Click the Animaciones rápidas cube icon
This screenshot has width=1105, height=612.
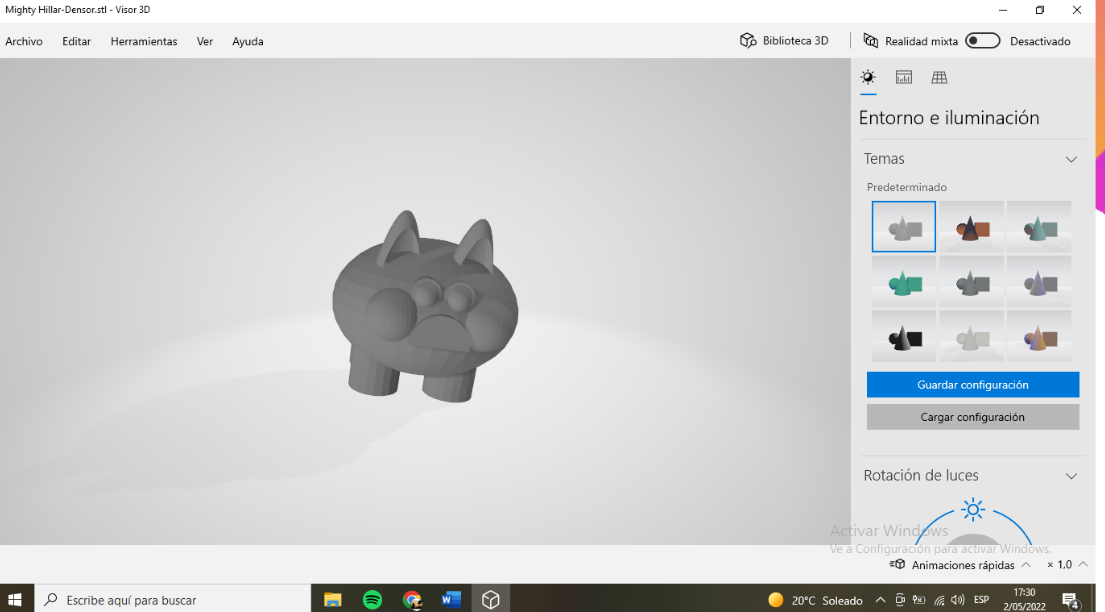click(900, 565)
